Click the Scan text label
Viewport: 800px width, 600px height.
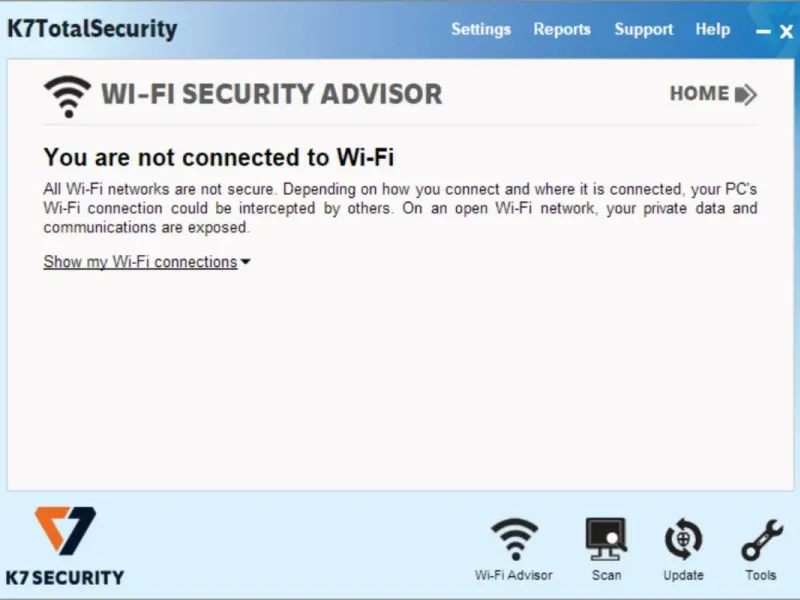coord(606,575)
